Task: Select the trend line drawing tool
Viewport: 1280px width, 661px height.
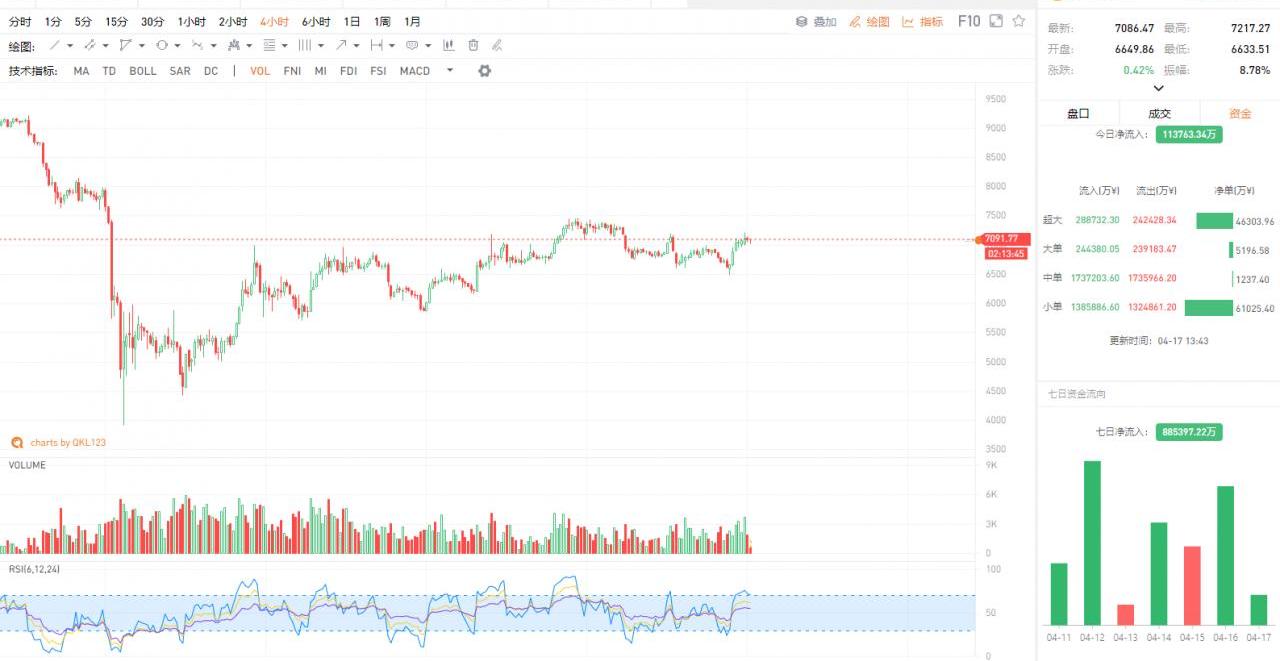Action: tap(55, 45)
